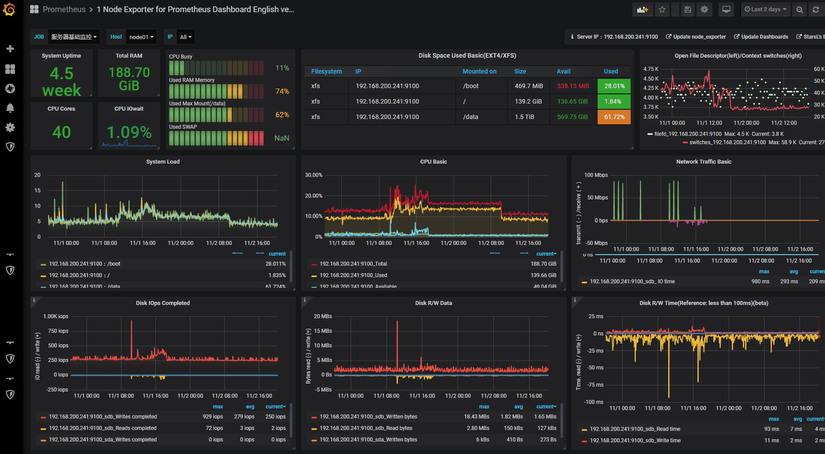Open dashboard settings gear in top toolbar
The width and height of the screenshot is (825, 454).
pos(704,9)
